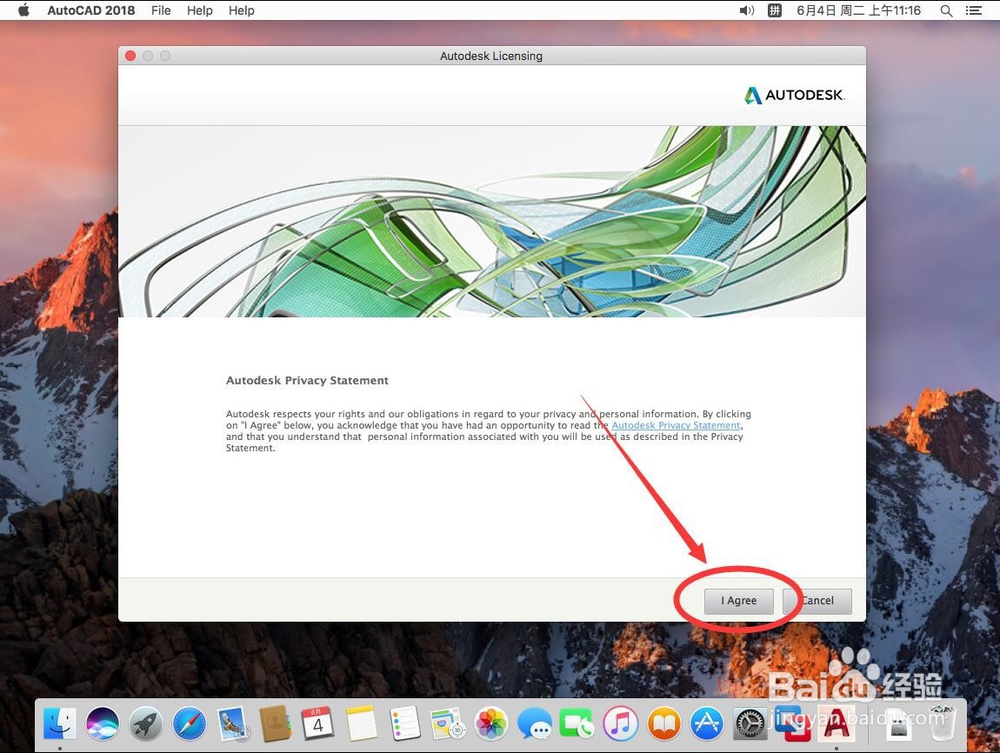The image size is (1000, 753).
Task: Open Notes icon in Dock
Action: coord(362,723)
